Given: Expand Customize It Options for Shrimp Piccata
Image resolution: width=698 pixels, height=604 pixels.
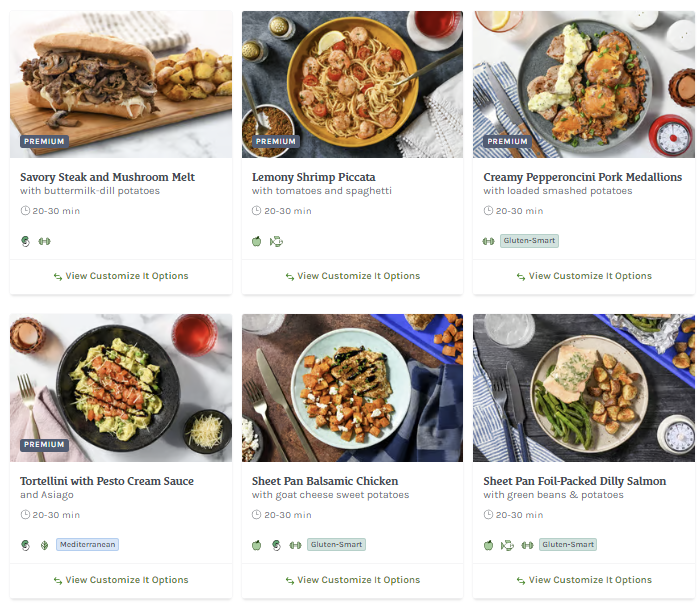Looking at the screenshot, I should coord(352,276).
